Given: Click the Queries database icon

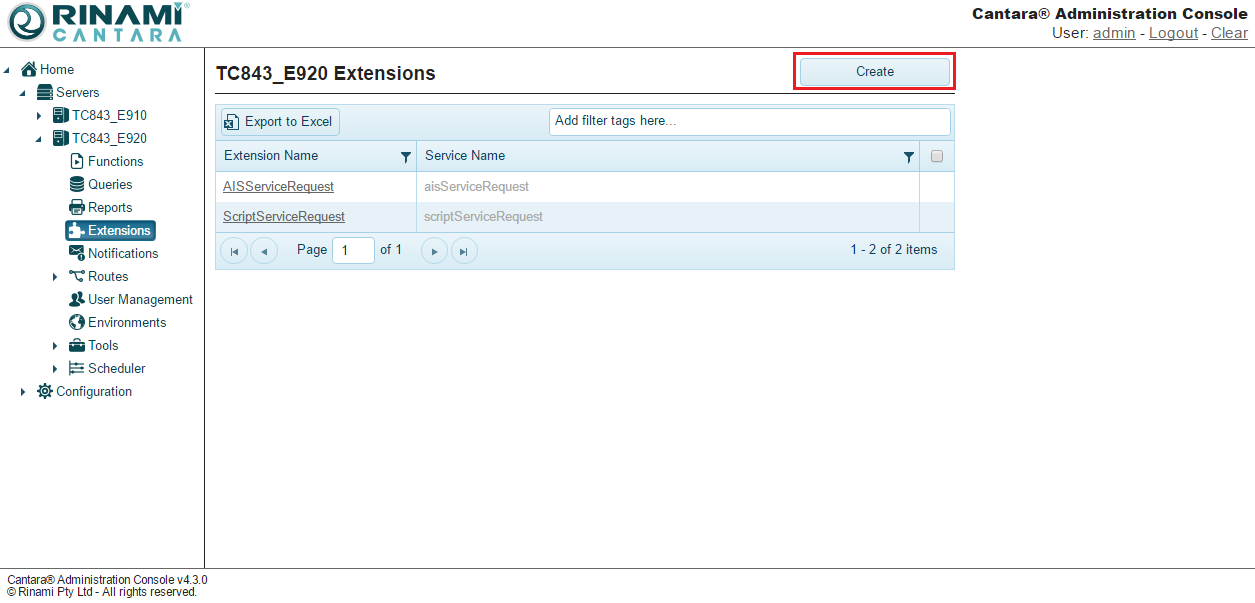Looking at the screenshot, I should [77, 184].
